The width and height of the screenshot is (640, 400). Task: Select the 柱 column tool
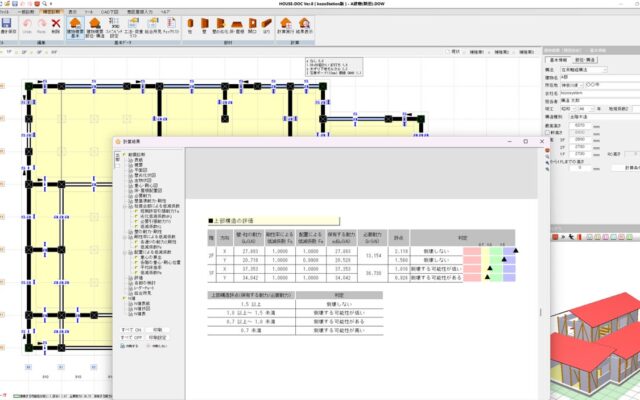point(190,23)
